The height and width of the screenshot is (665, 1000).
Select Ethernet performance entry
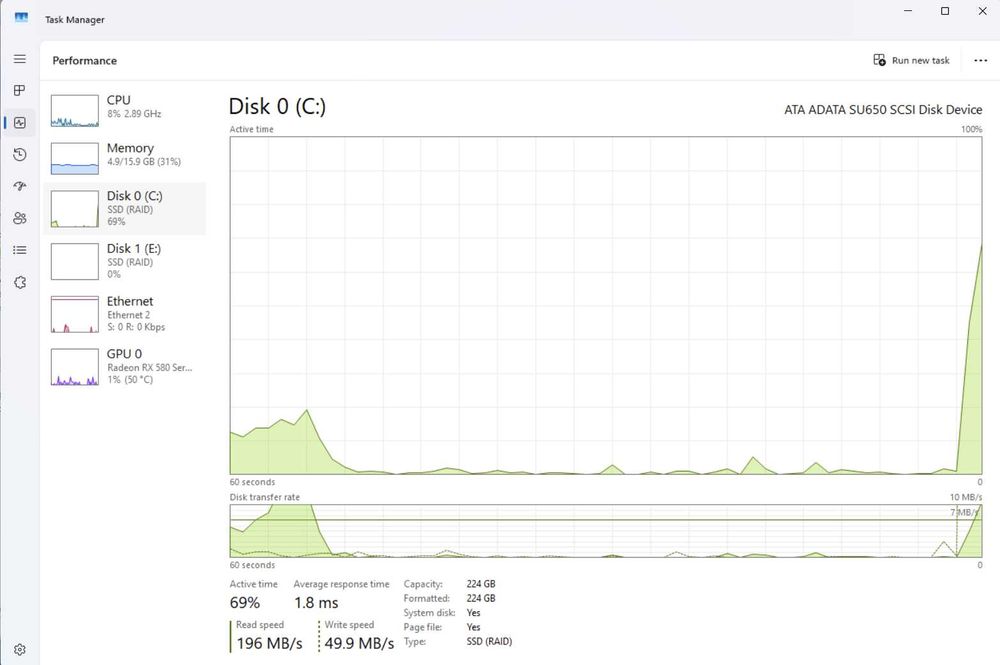pos(124,314)
